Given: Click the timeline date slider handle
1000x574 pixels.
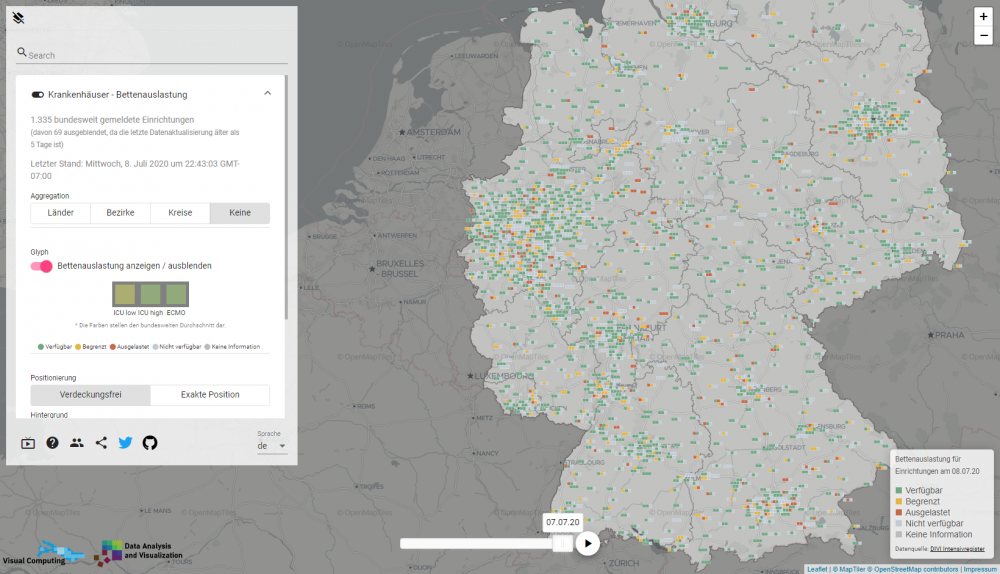Looking at the screenshot, I should 562,543.
